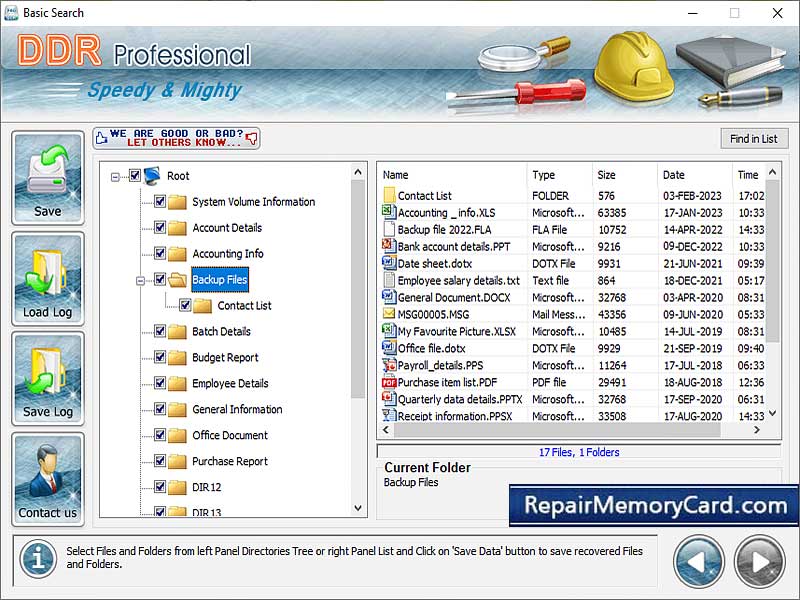800x600 pixels.
Task: Click the Save recovery icon
Action: point(47,177)
